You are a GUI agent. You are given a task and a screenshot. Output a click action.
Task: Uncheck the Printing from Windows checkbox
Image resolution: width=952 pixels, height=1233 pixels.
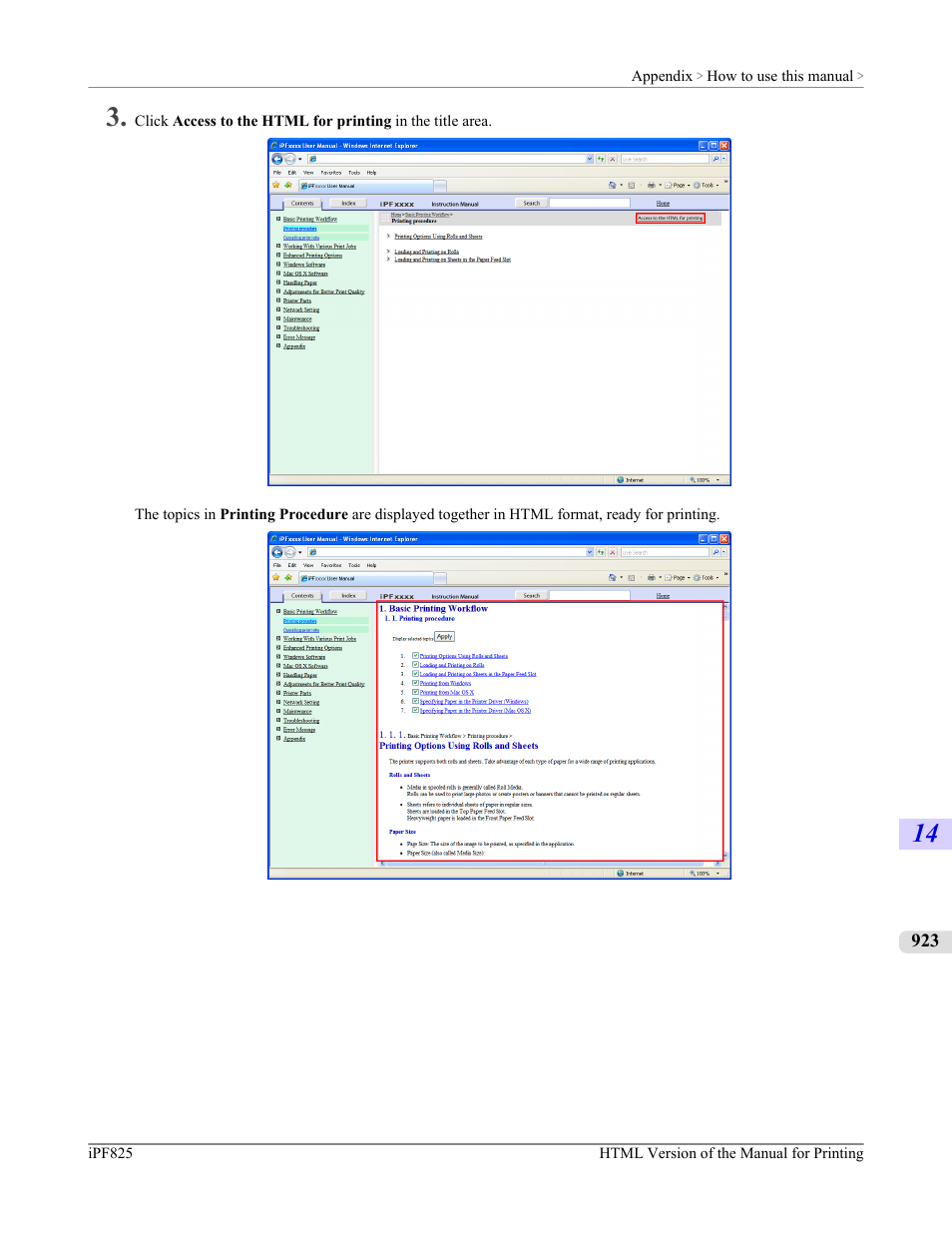tap(415, 683)
